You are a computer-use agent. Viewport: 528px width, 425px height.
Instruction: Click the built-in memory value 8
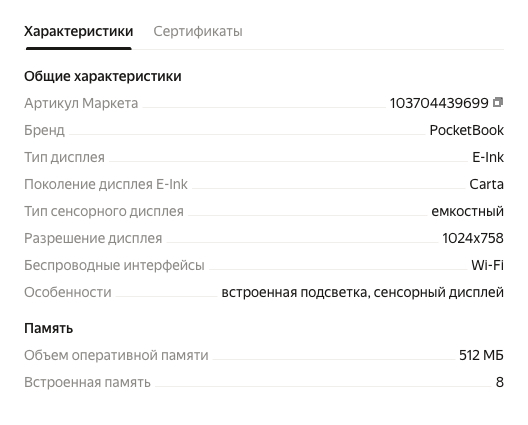pos(500,382)
